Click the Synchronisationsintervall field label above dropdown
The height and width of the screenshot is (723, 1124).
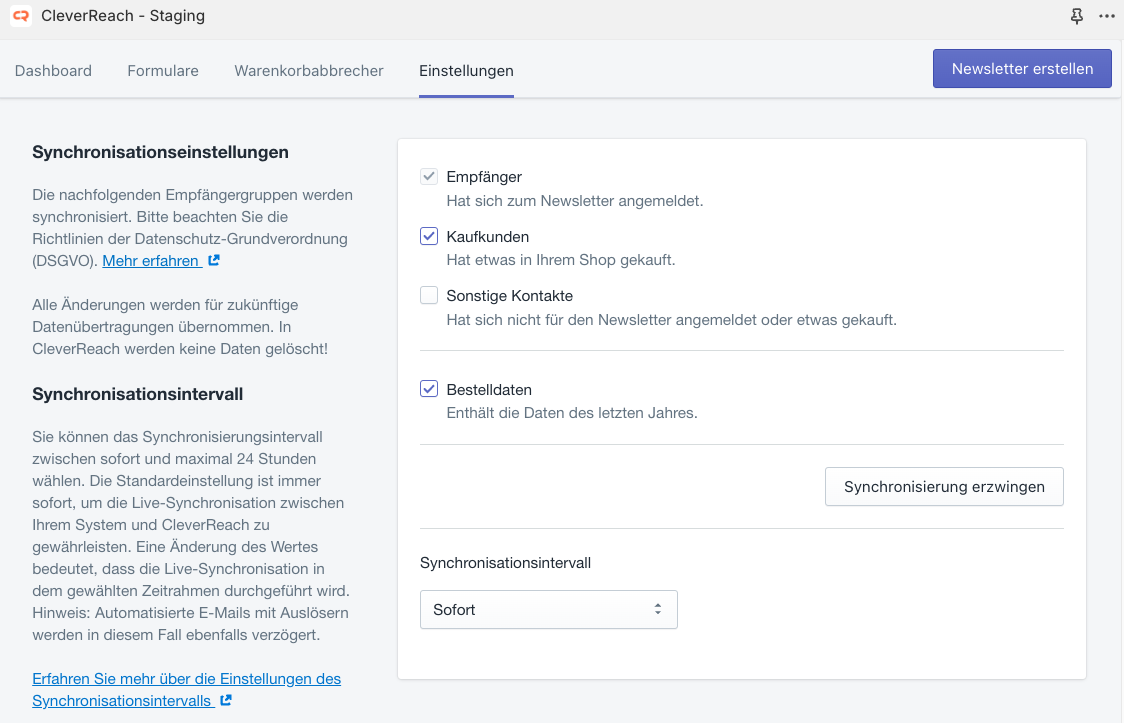coord(505,563)
